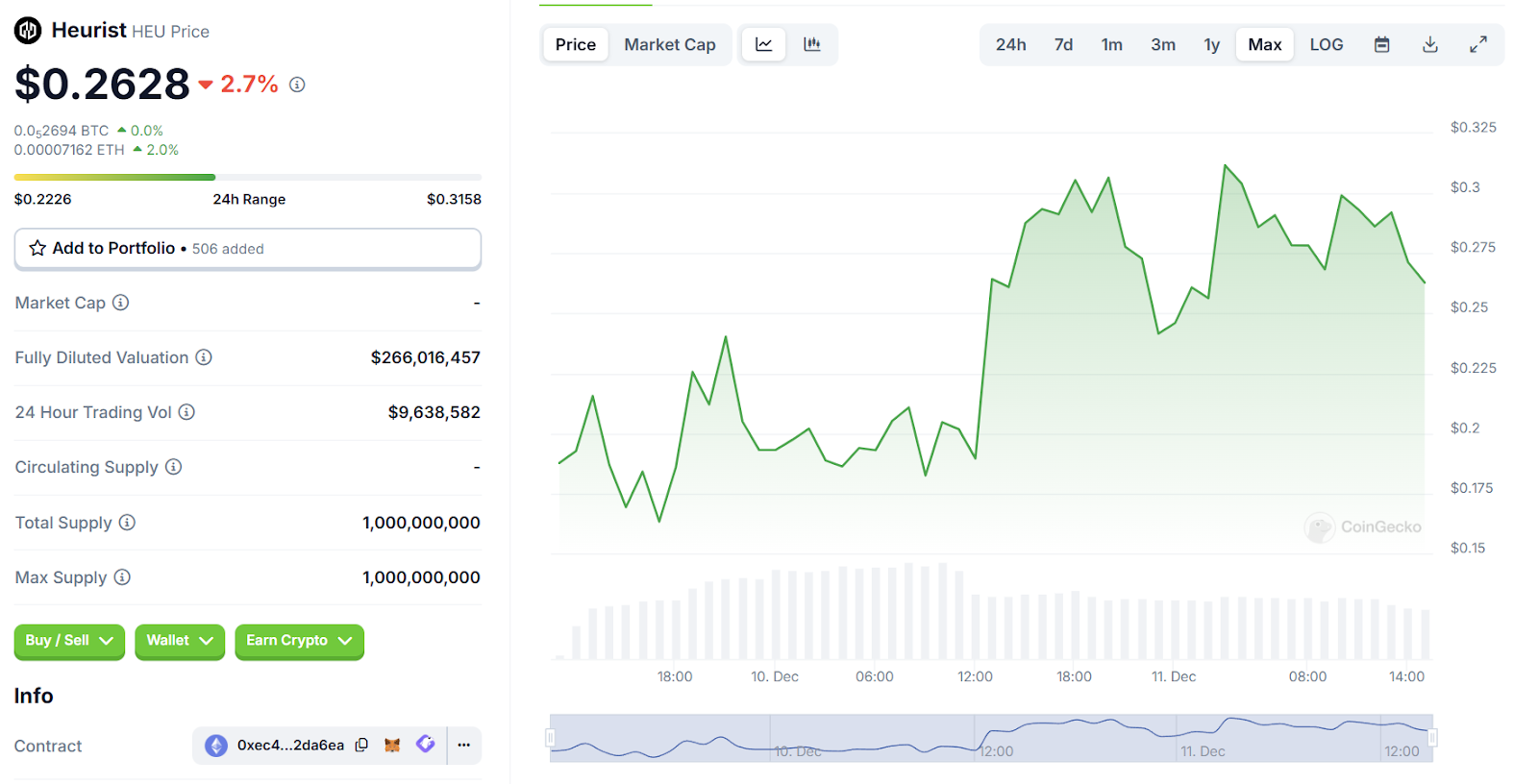Click the 0.00007162 ETH price text

69,150
